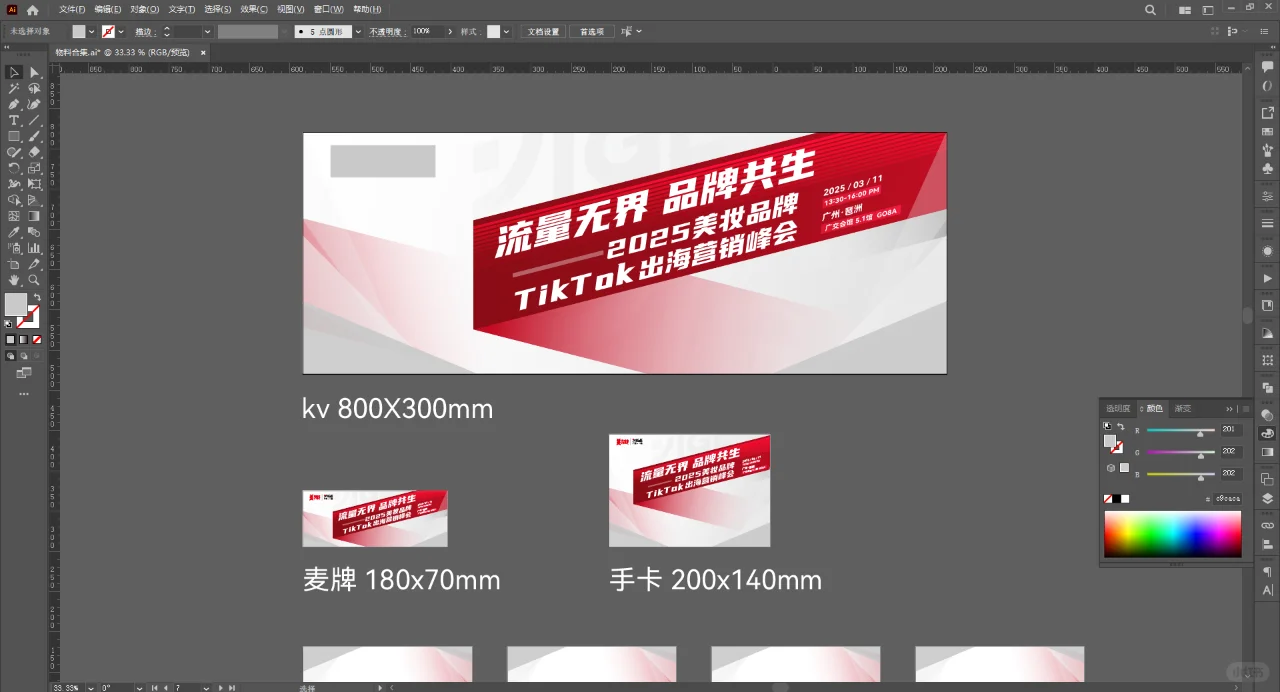This screenshot has height=692, width=1280.
Task: Open fill color dropdown in control bar
Action: tap(92, 31)
